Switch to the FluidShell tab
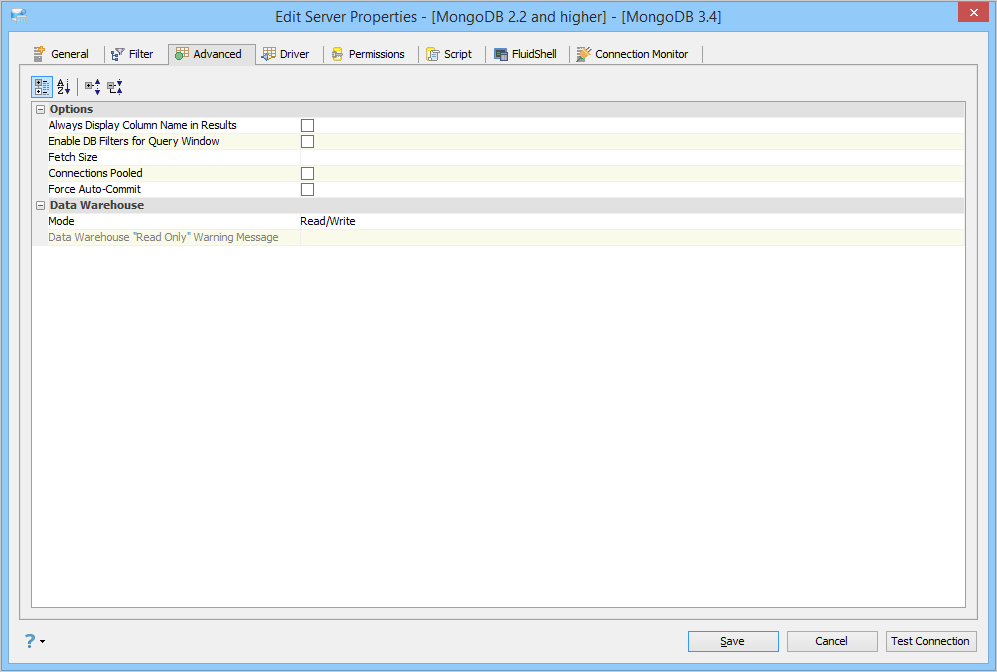 pyautogui.click(x=526, y=54)
